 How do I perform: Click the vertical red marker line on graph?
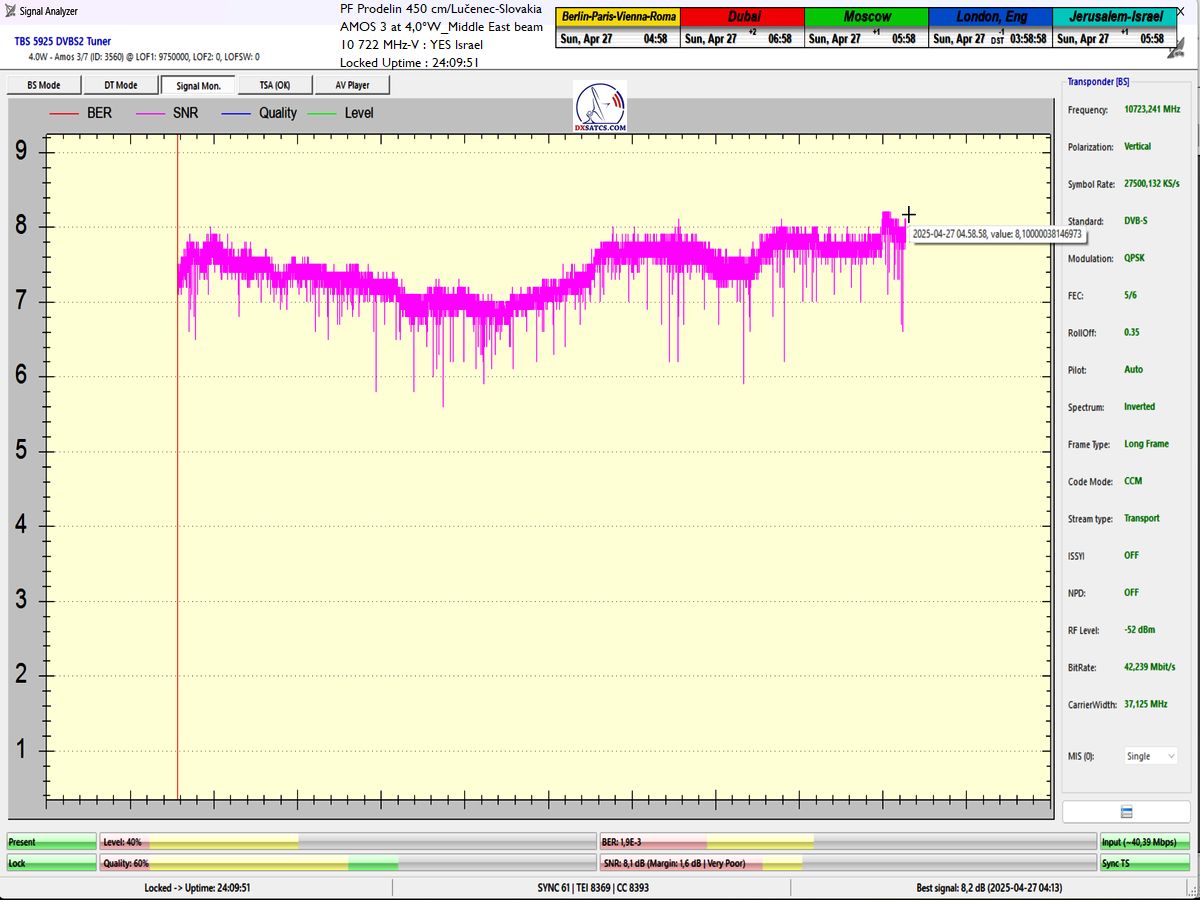pos(177,500)
